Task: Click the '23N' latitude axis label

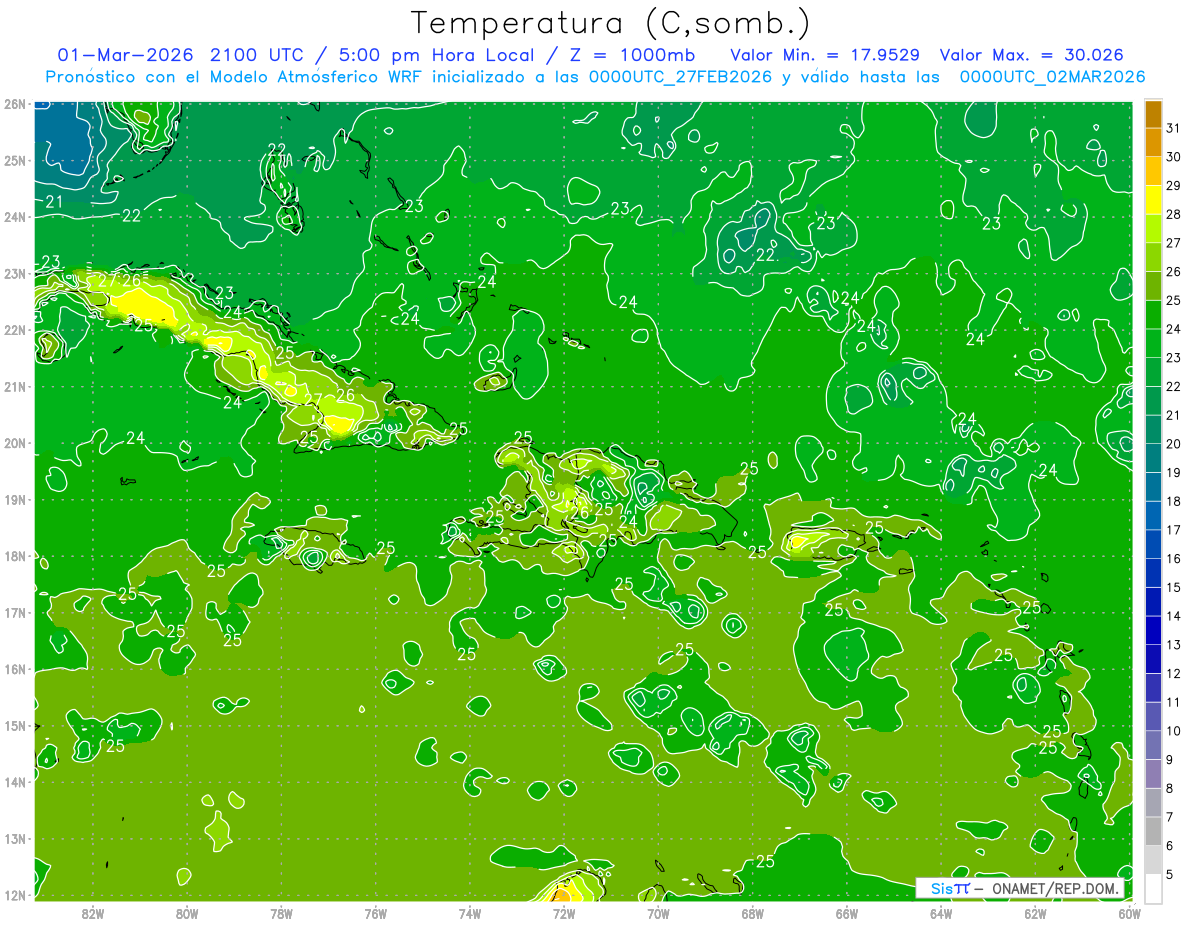Action: [x=14, y=273]
